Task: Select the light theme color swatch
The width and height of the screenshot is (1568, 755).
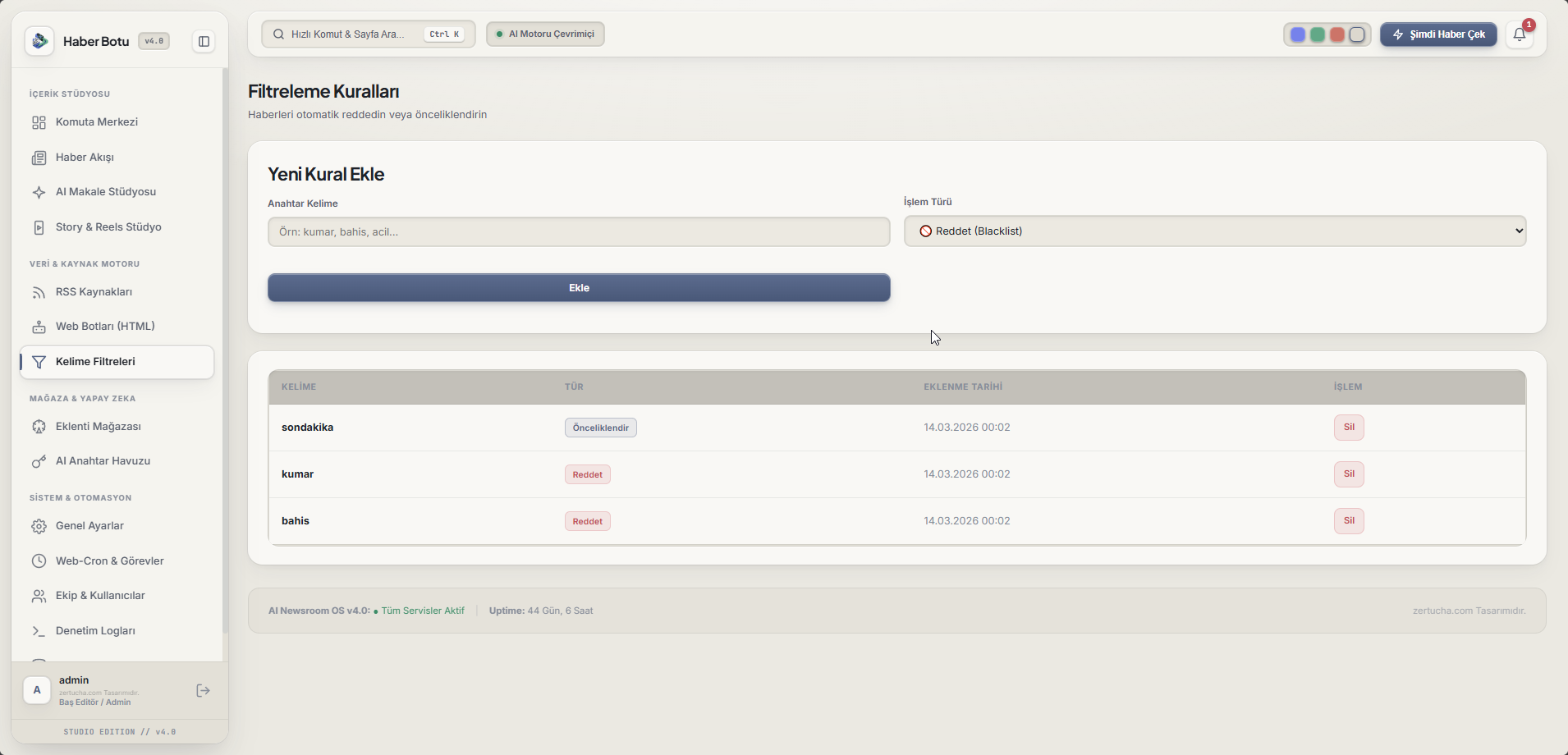Action: pyautogui.click(x=1357, y=34)
